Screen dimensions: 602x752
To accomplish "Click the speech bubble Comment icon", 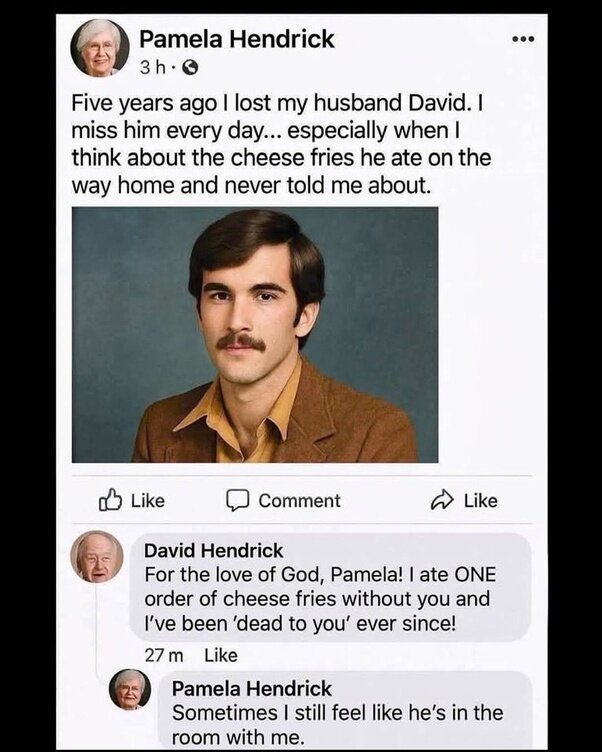I will coord(237,500).
